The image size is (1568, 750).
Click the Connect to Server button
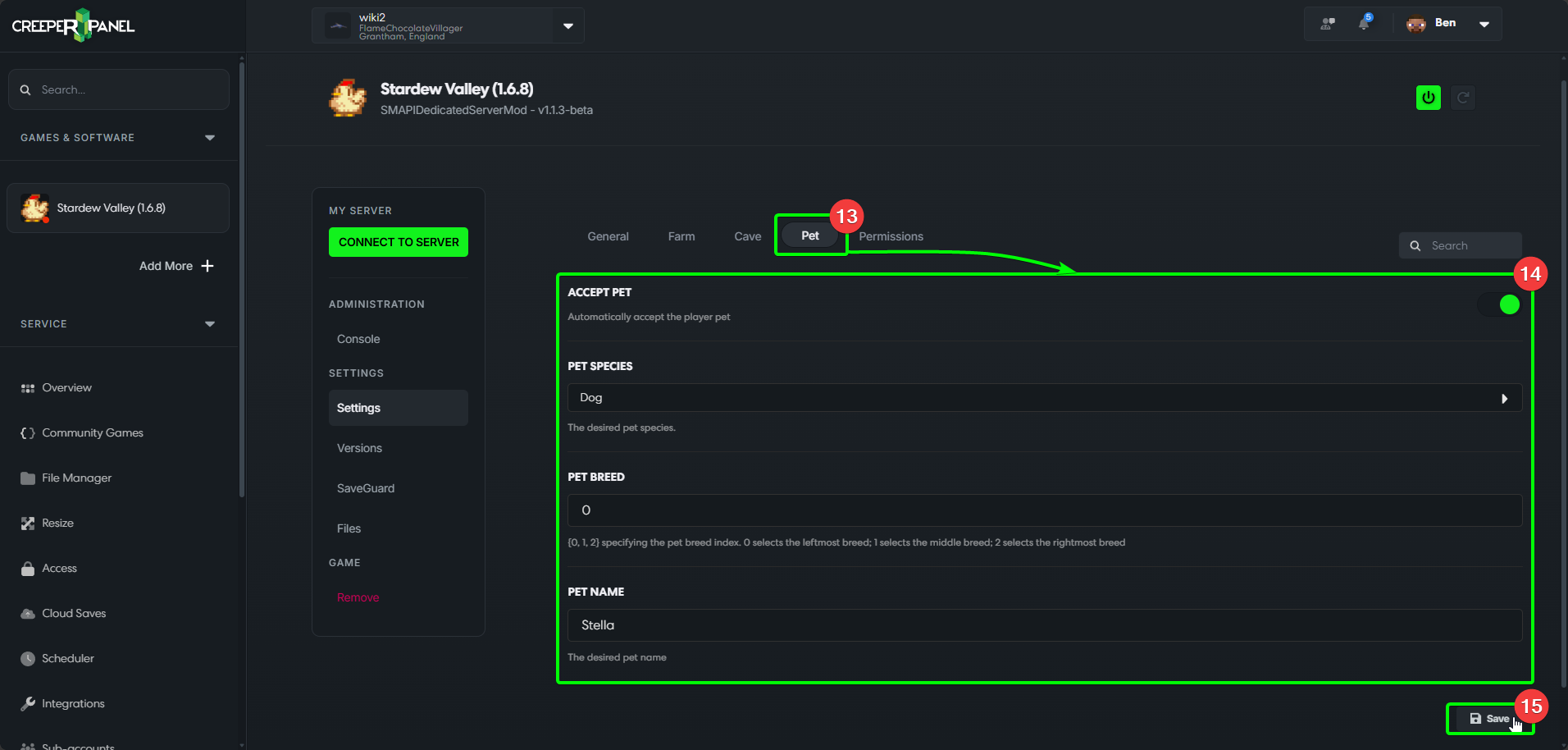[x=399, y=242]
